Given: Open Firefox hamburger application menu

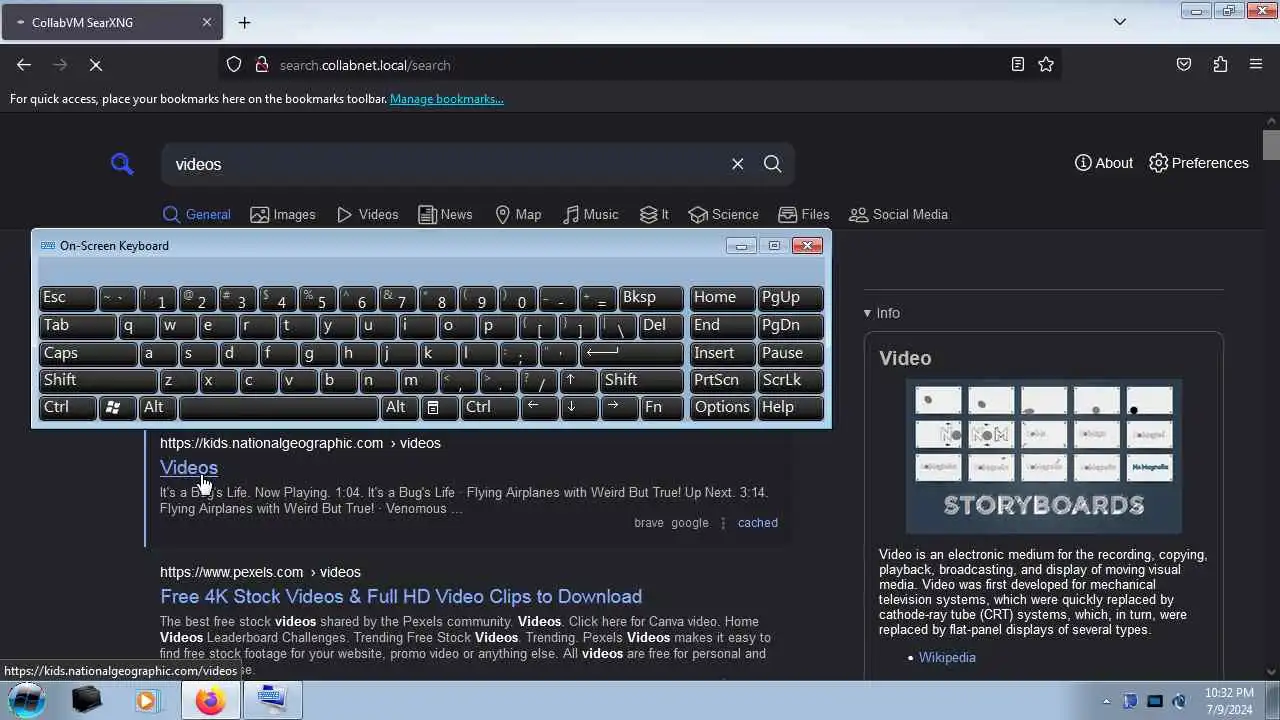Looking at the screenshot, I should 1256,65.
